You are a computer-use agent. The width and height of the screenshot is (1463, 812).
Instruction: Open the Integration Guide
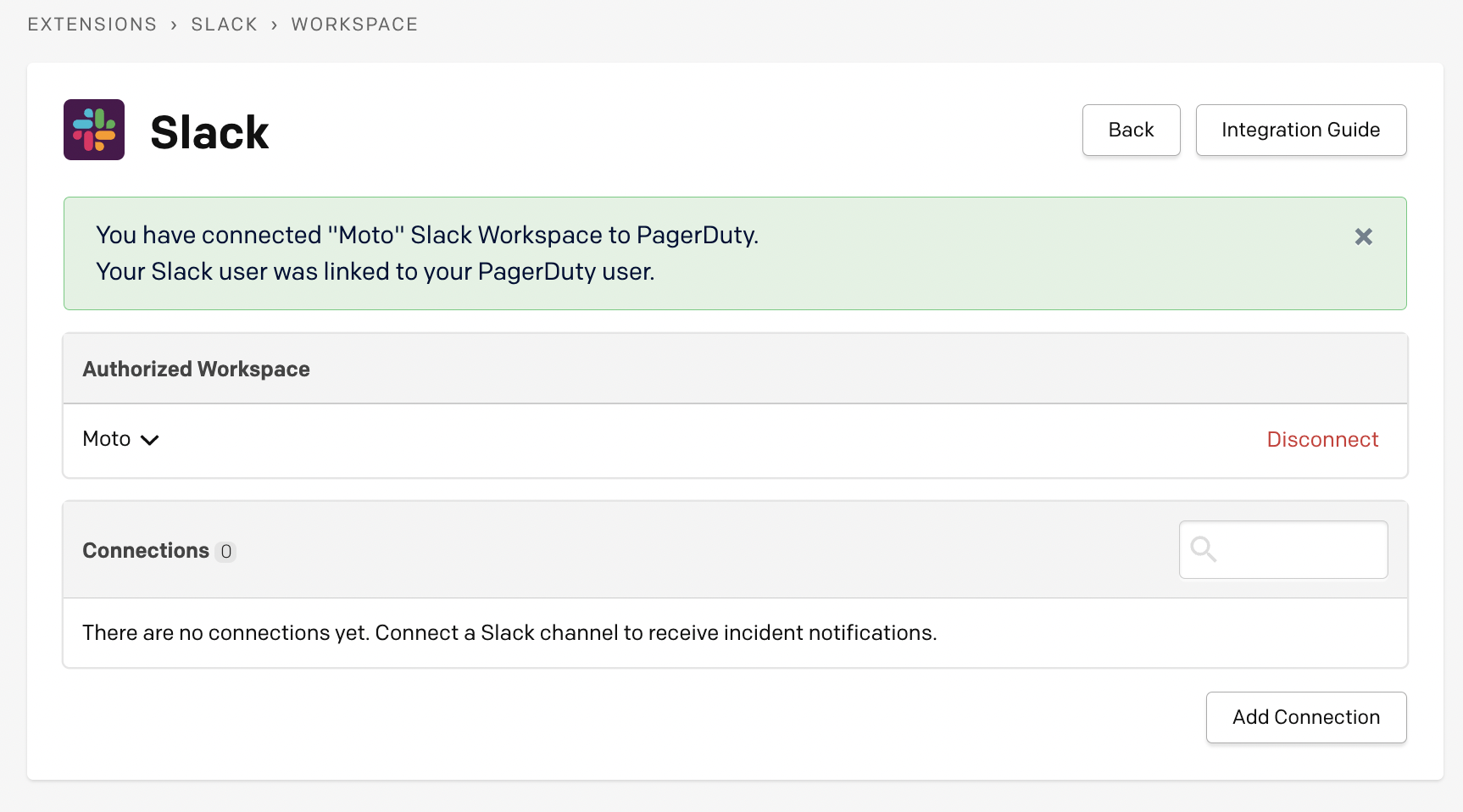(x=1300, y=130)
